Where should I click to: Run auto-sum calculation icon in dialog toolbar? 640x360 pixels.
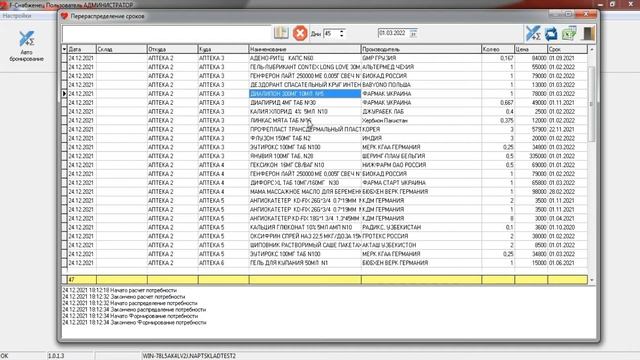tap(533, 33)
